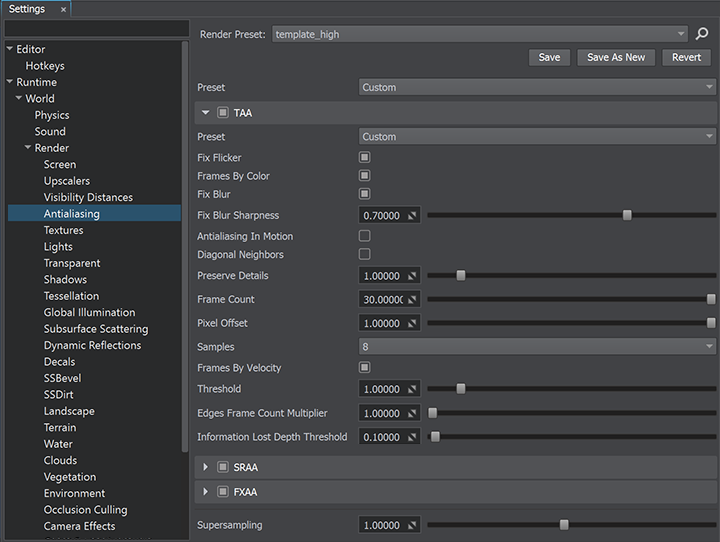Image resolution: width=720 pixels, height=542 pixels.
Task: Enable Antialiasing In Motion checkbox
Action: pos(365,236)
